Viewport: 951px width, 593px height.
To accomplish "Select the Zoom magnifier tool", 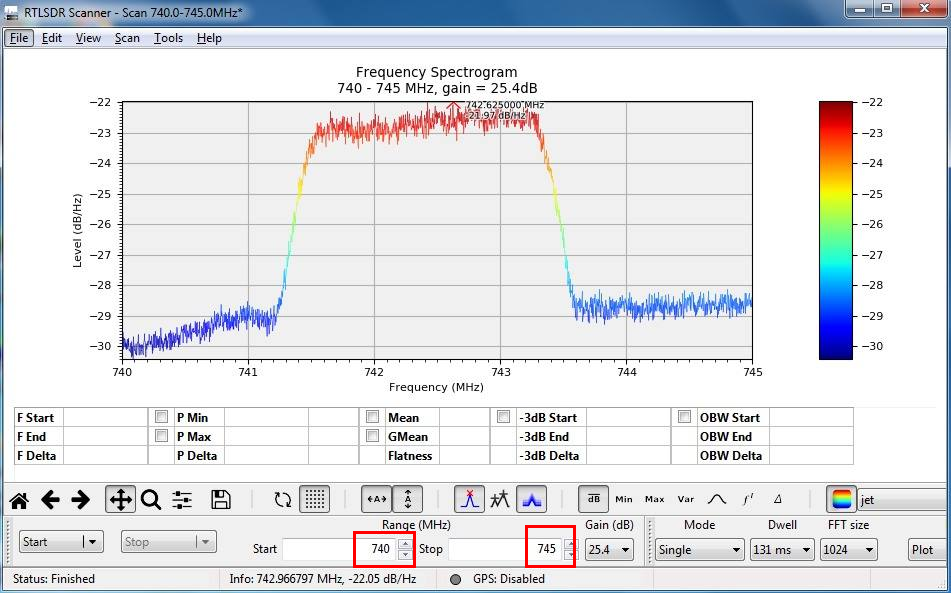I will (151, 500).
